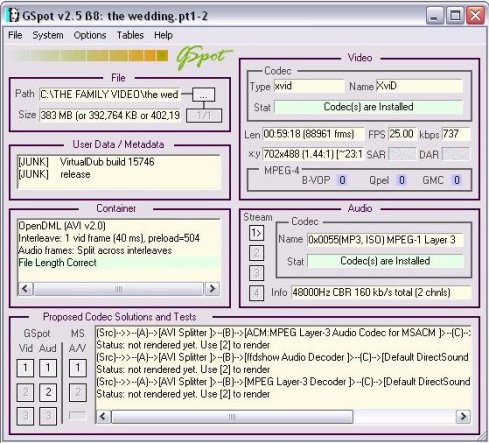Select 'OpenDML (AVI v2.0)' container line
The width and height of the screenshot is (489, 443).
pos(119,226)
